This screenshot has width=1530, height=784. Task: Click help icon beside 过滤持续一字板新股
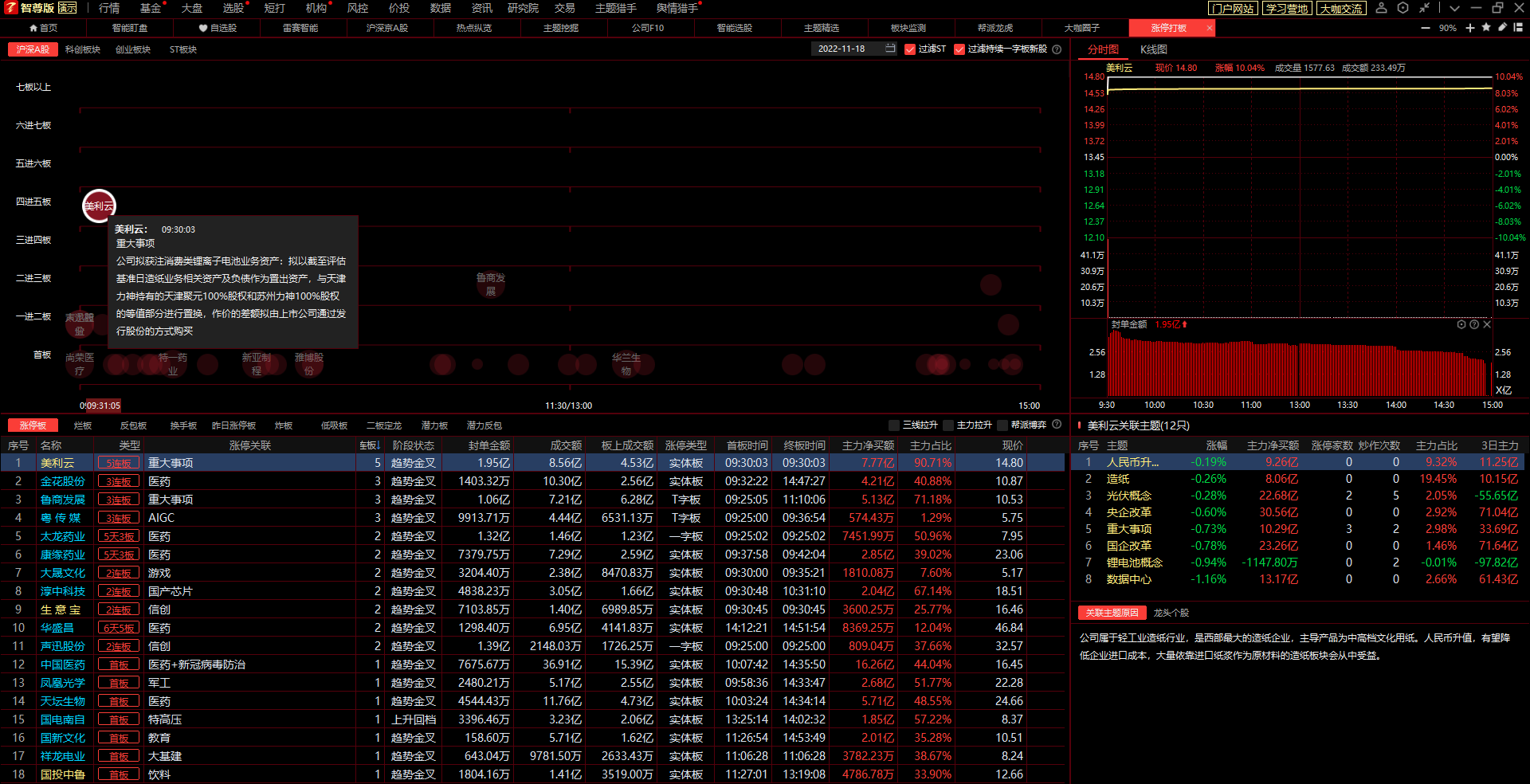coord(1057,49)
